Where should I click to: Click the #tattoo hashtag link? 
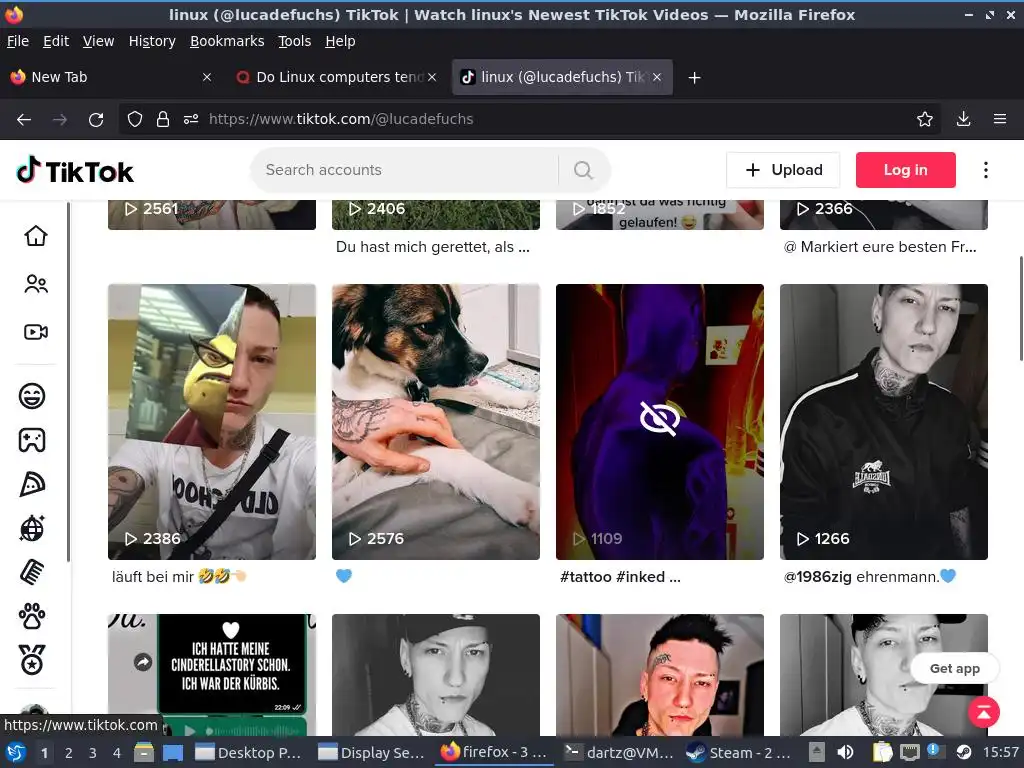click(586, 577)
